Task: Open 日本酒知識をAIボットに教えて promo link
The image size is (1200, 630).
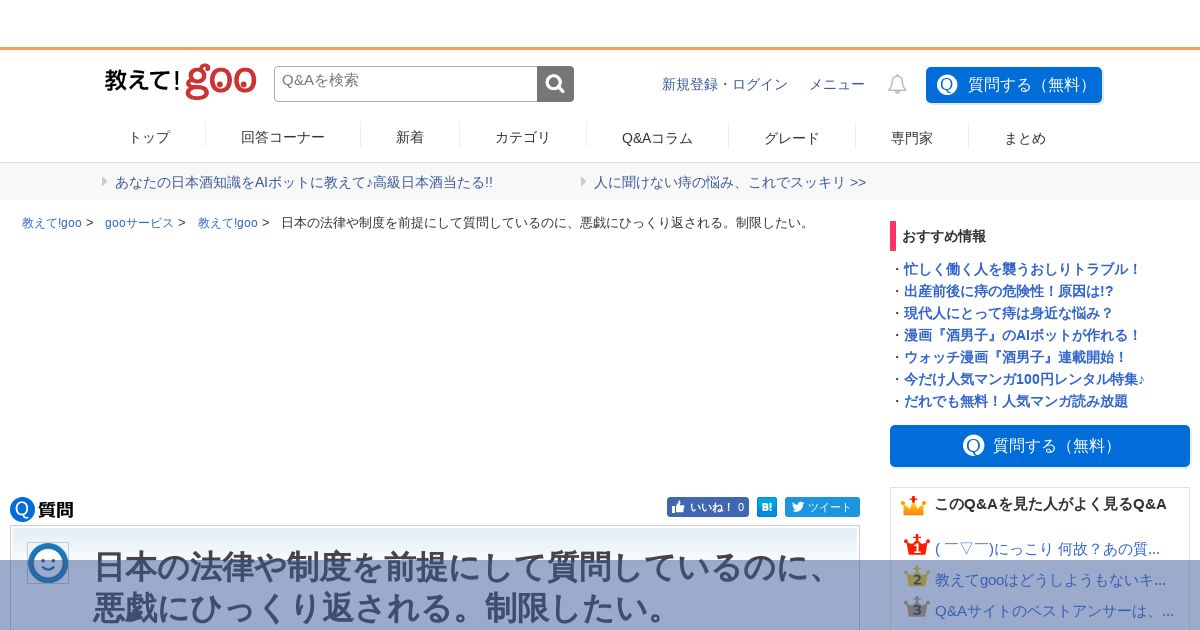Action: click(304, 182)
